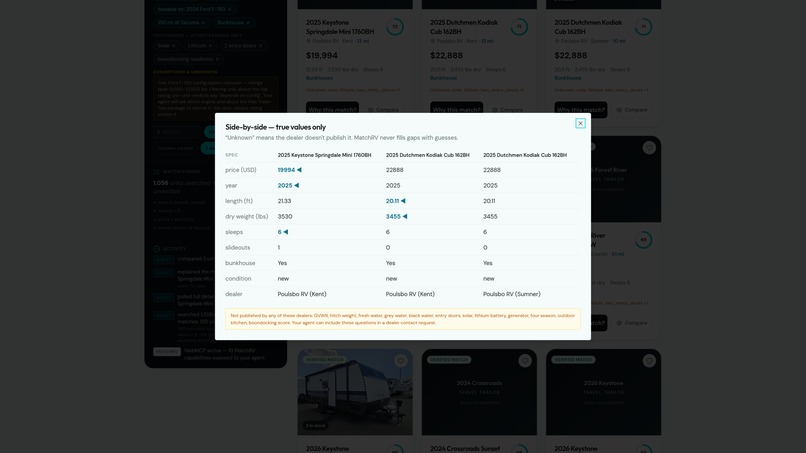Click the 'length (ft)' row label

[x=239, y=201]
